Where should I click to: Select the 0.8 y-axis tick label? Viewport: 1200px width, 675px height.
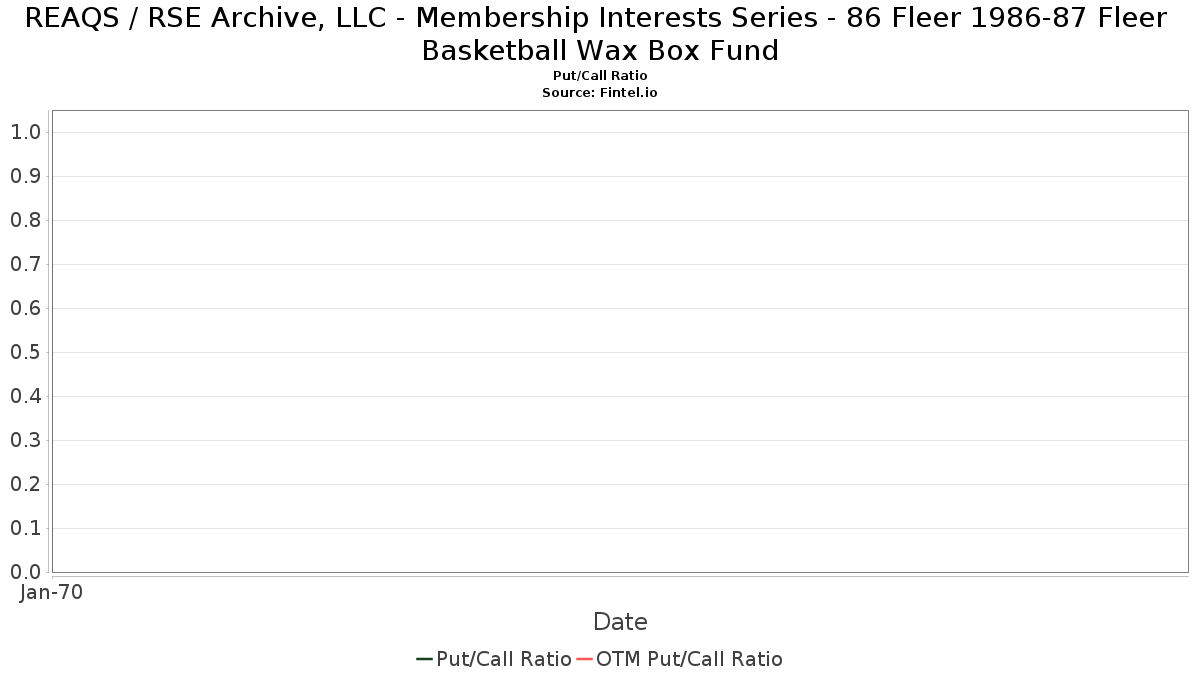(x=25, y=220)
